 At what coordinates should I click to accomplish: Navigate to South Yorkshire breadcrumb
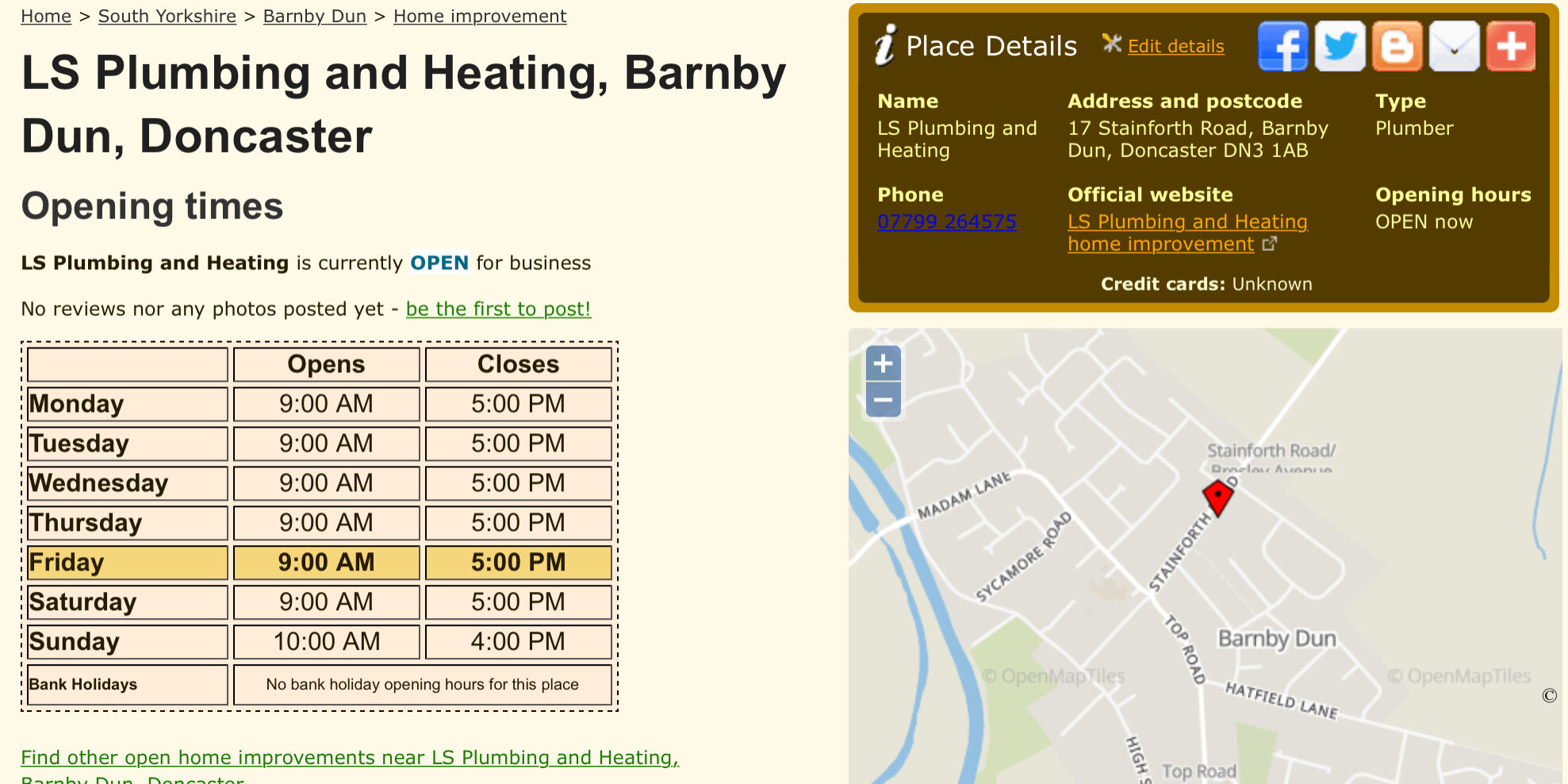tap(167, 16)
